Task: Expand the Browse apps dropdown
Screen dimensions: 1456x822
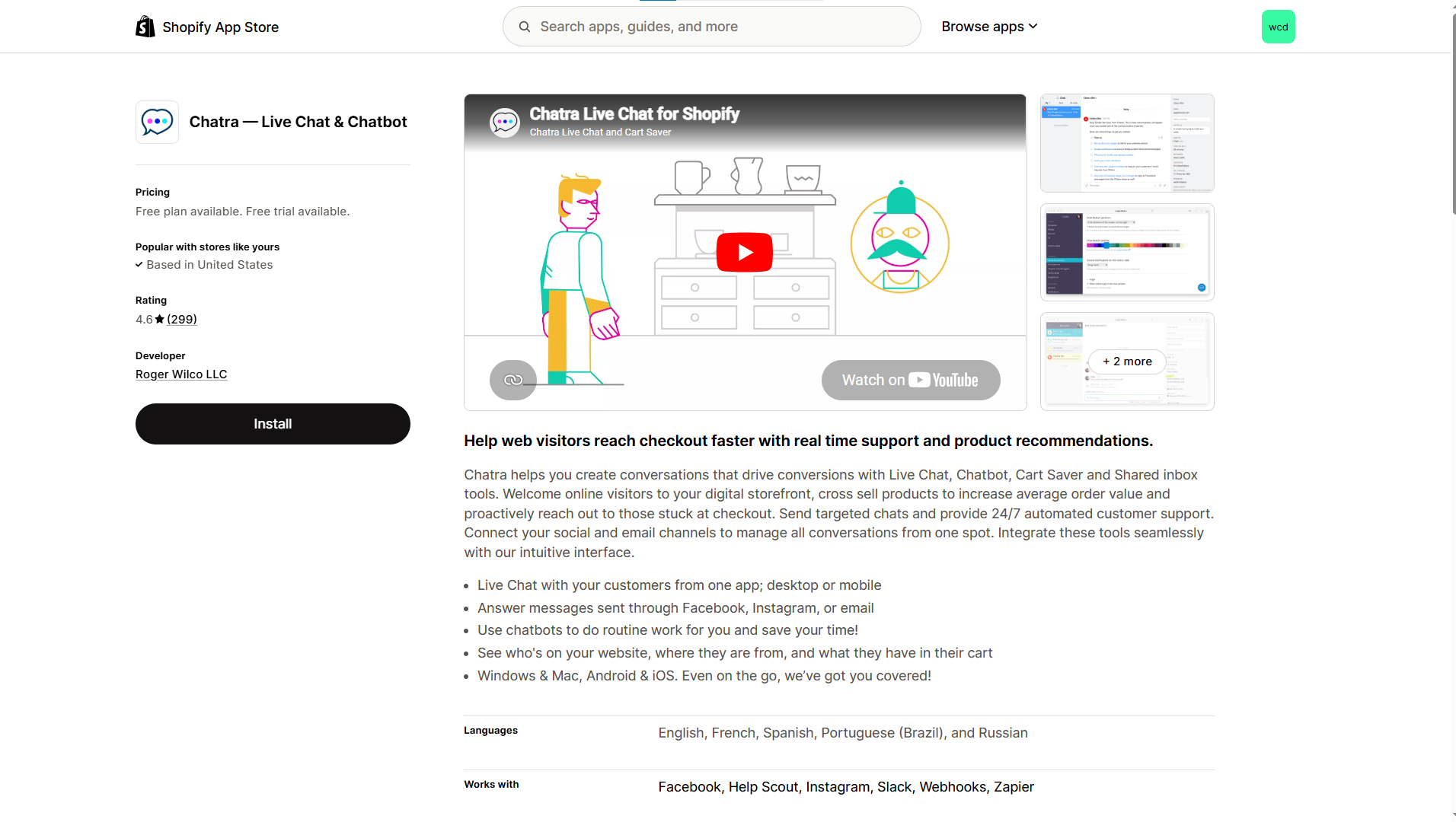Action: pyautogui.click(x=989, y=27)
